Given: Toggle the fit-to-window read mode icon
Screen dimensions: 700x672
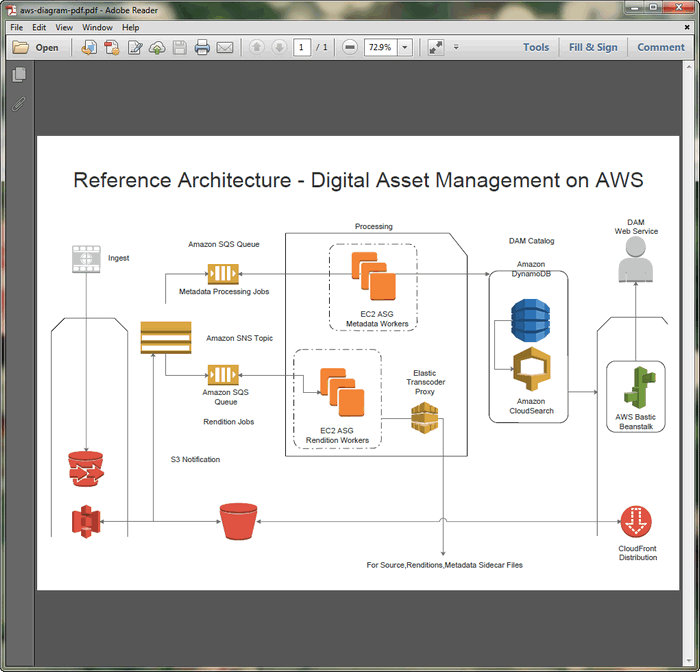Looking at the screenshot, I should click(x=435, y=47).
